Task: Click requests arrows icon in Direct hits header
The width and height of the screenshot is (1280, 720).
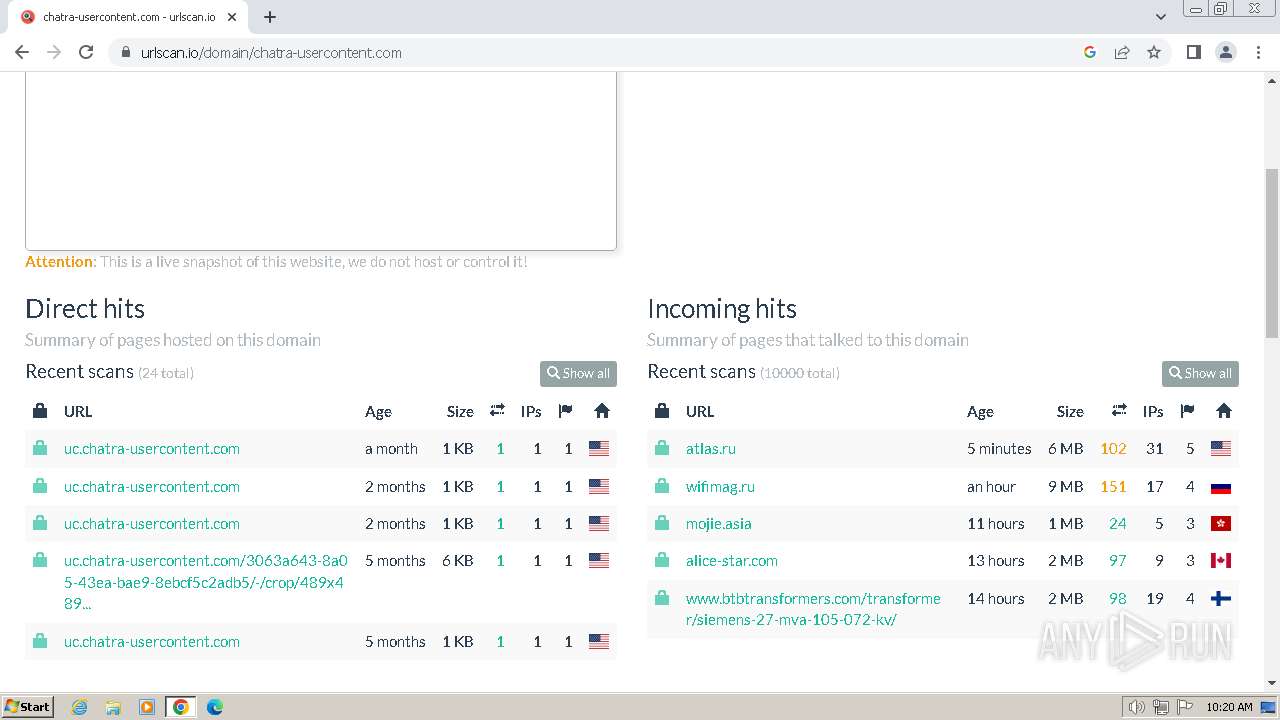Action: point(497,410)
